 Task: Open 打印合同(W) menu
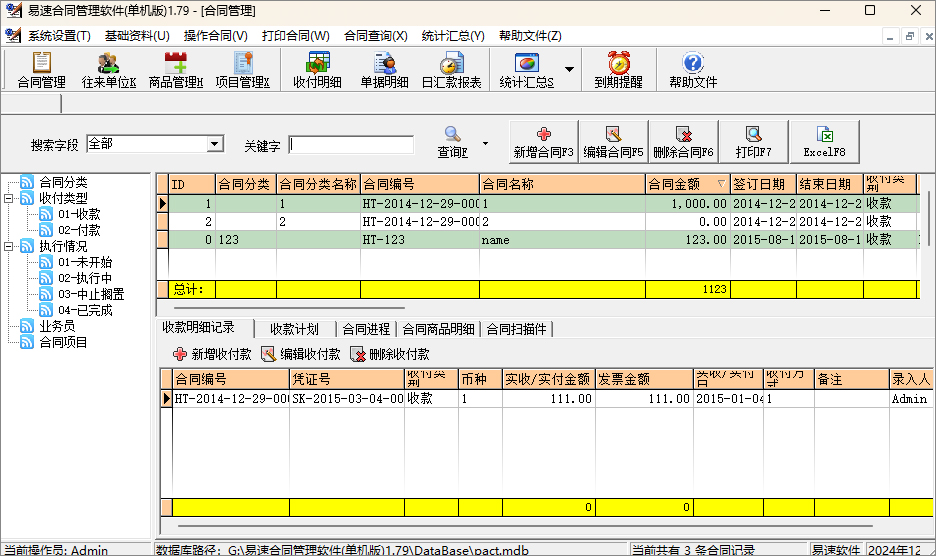tap(295, 36)
